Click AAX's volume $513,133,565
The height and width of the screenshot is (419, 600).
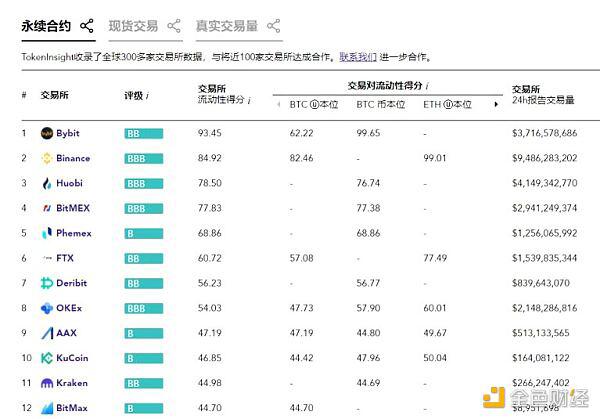click(x=541, y=333)
